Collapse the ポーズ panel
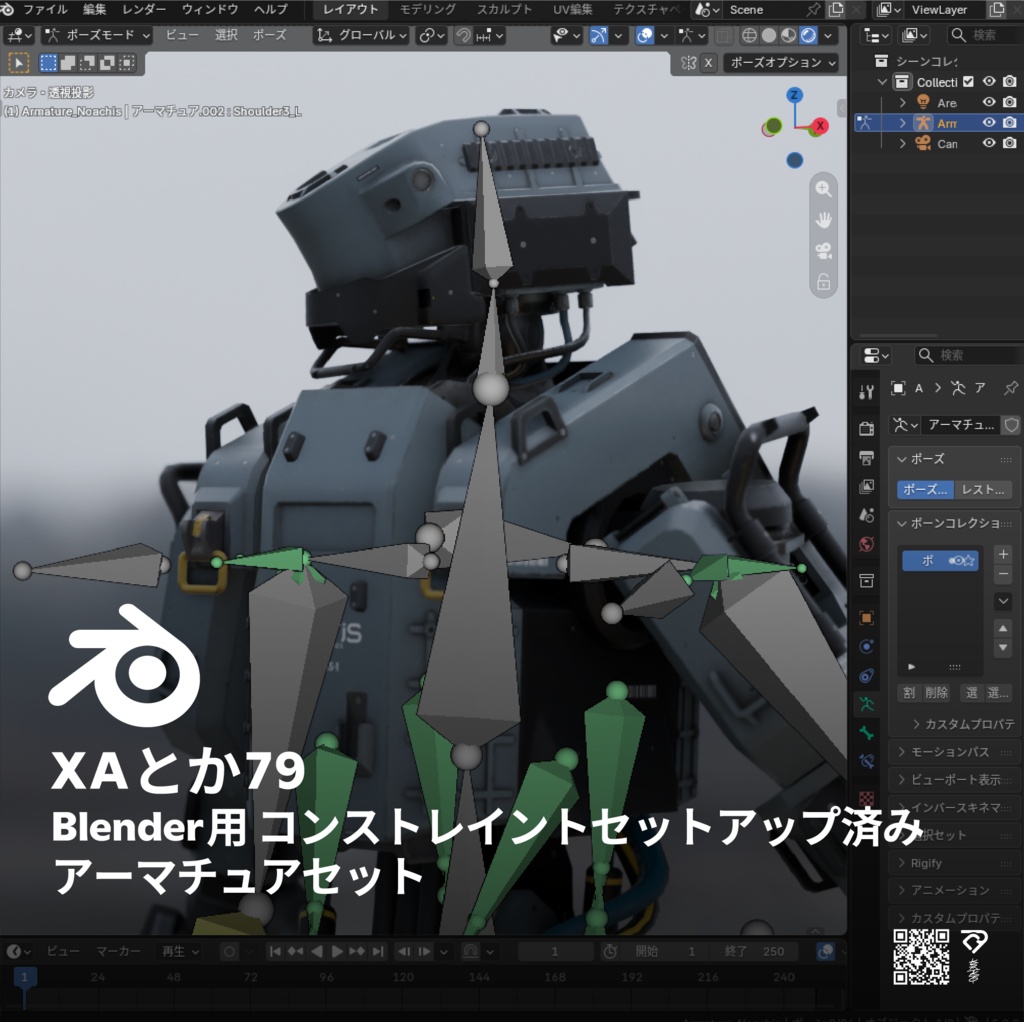Image resolution: width=1024 pixels, height=1022 pixels. pos(954,459)
